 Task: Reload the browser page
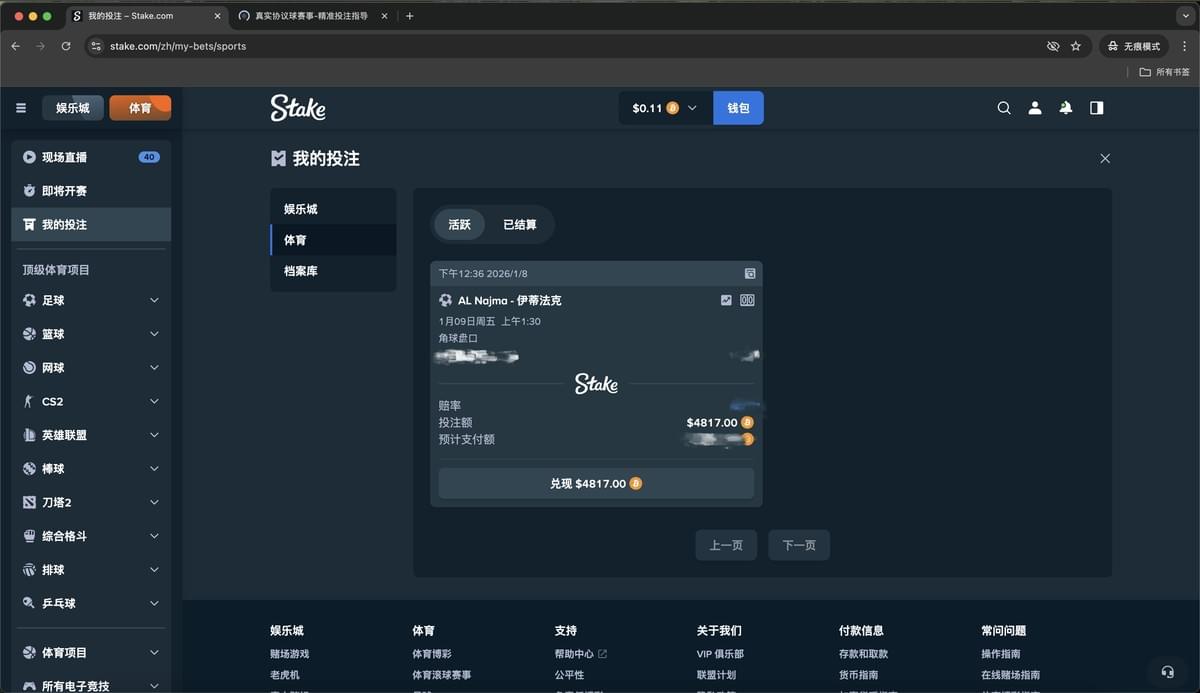coord(66,46)
